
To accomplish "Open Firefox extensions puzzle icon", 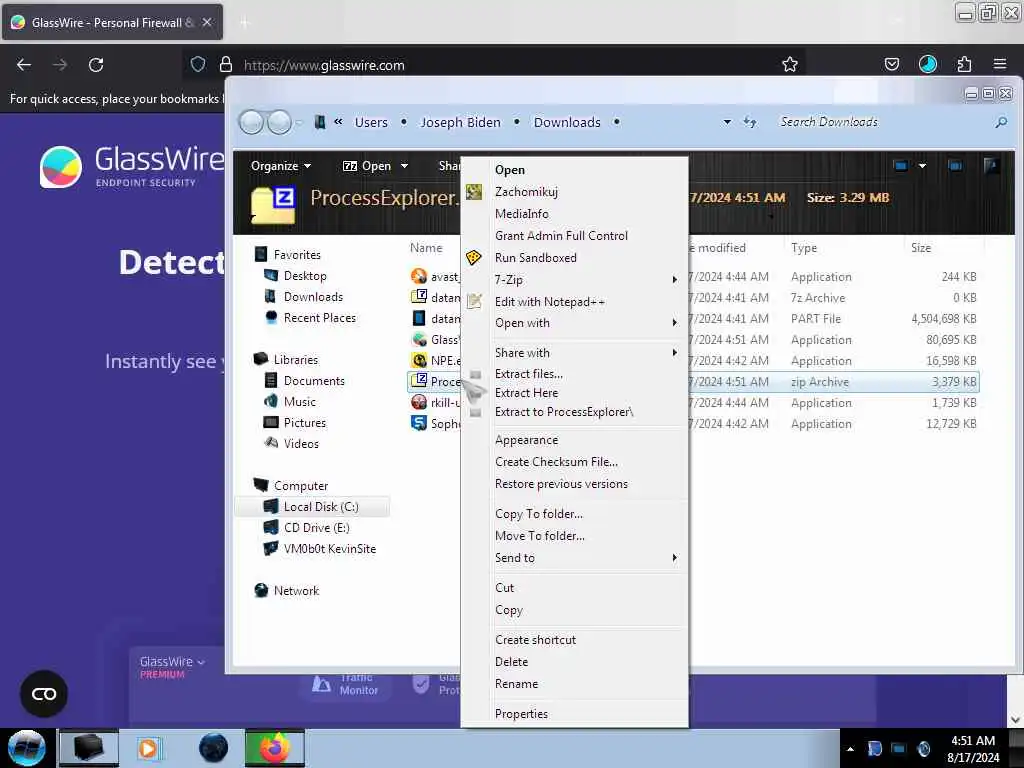I will (x=964, y=64).
